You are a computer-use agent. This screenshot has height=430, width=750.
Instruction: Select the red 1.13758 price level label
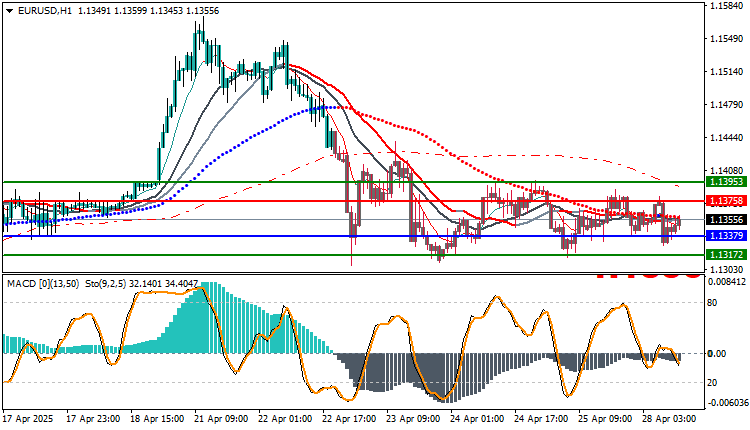(726, 201)
